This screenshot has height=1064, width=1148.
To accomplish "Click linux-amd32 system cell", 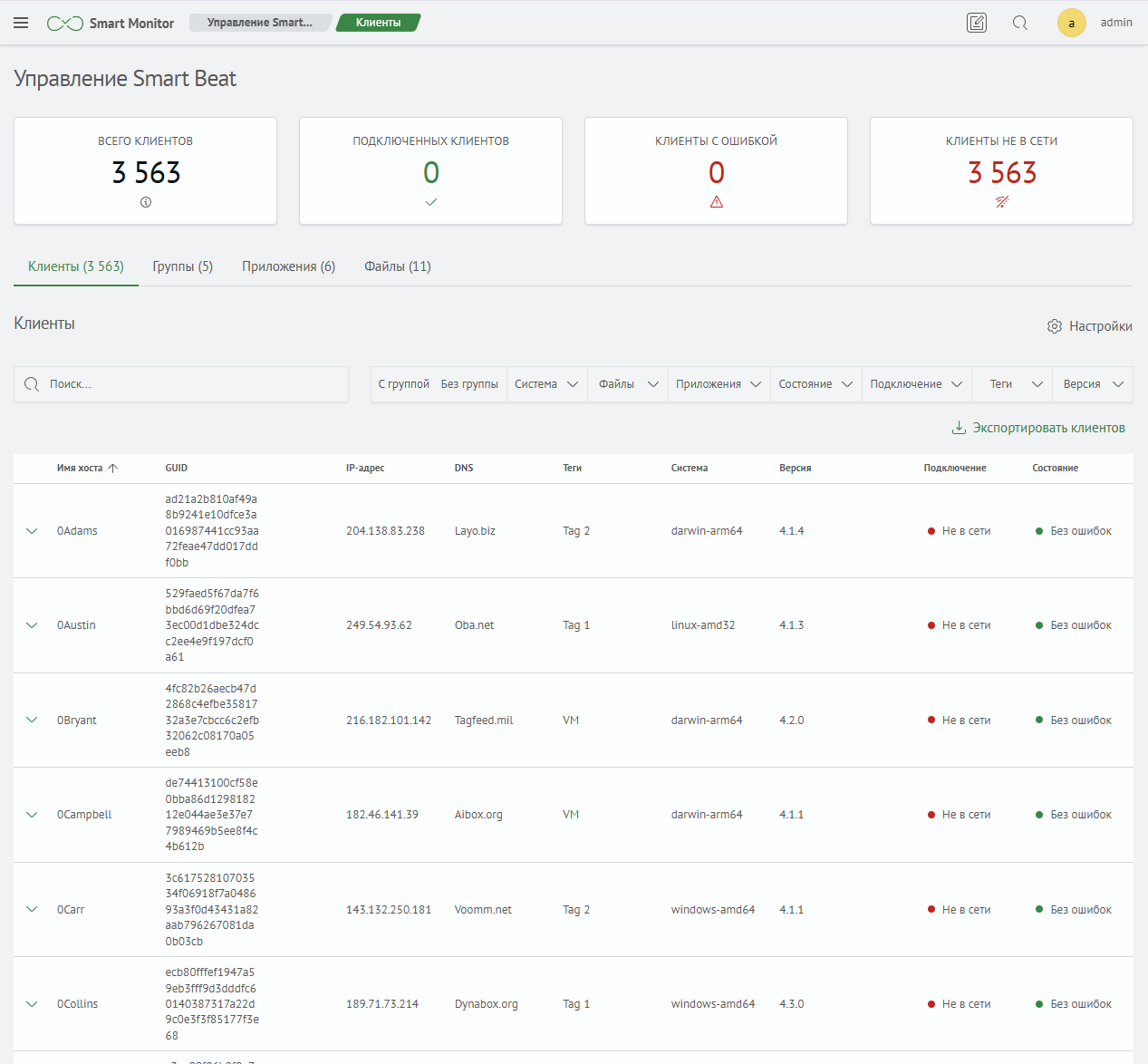I will pyautogui.click(x=703, y=625).
